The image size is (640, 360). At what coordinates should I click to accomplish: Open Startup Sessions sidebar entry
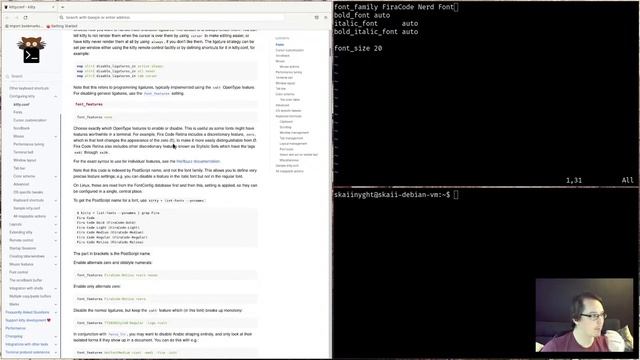tap(22, 248)
